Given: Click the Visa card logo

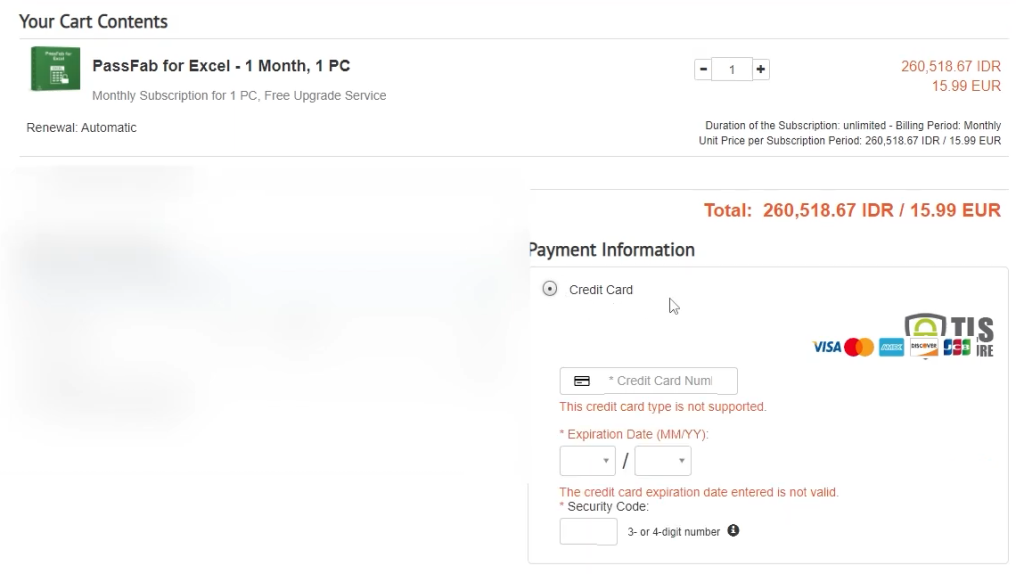Looking at the screenshot, I should [827, 347].
